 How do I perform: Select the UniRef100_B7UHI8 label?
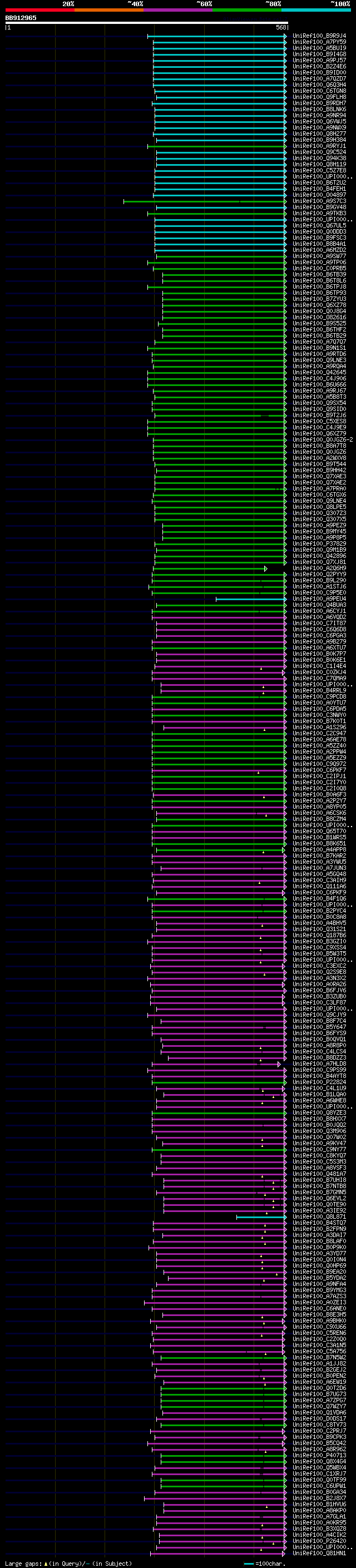[319, 1180]
